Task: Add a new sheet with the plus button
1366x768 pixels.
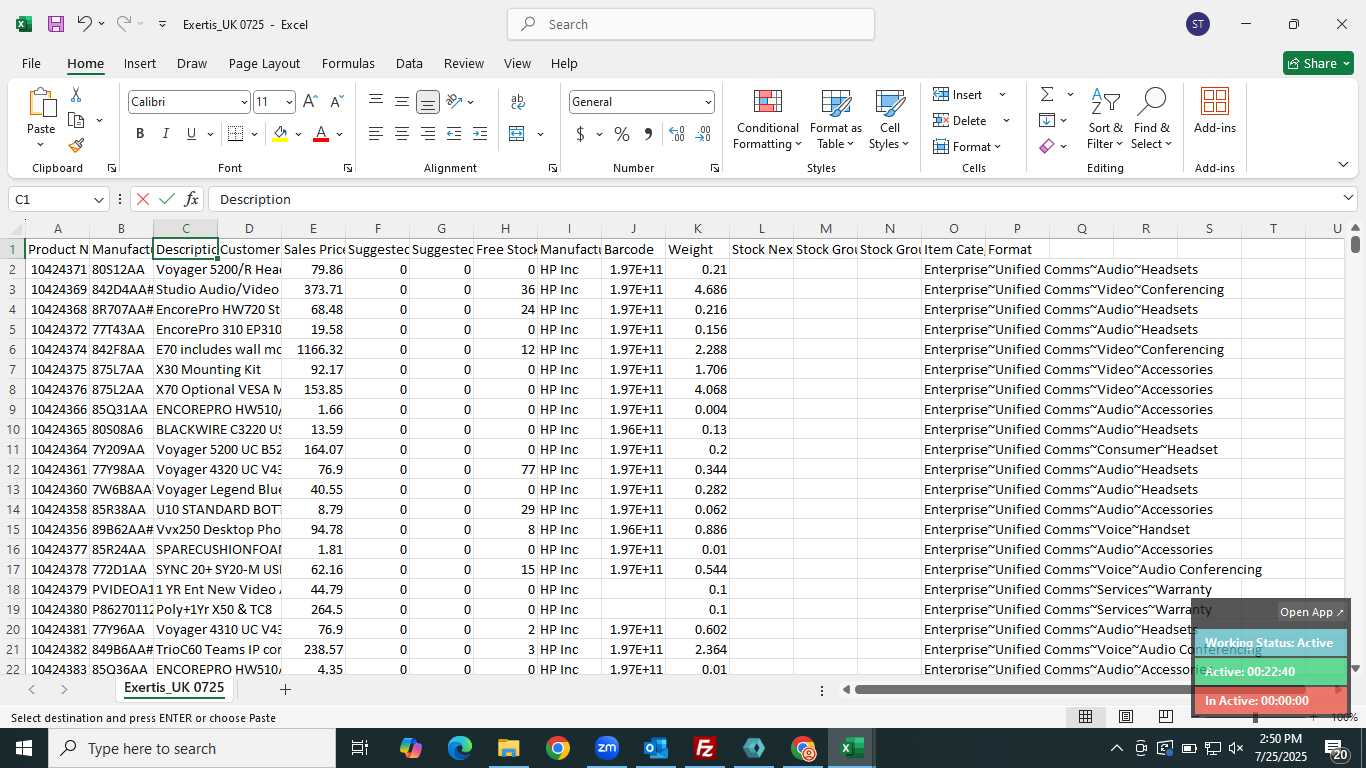Action: pos(285,689)
